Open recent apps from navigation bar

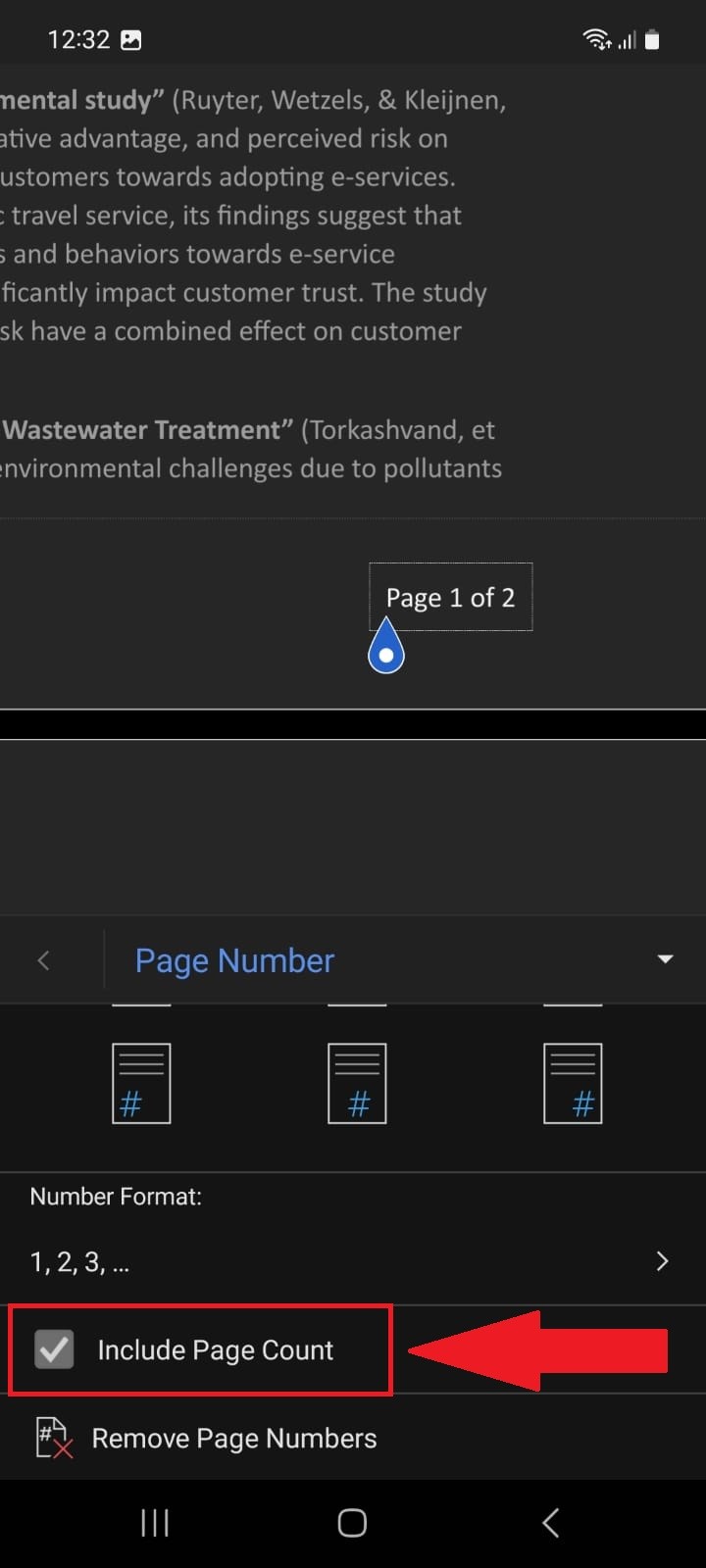(154, 1522)
